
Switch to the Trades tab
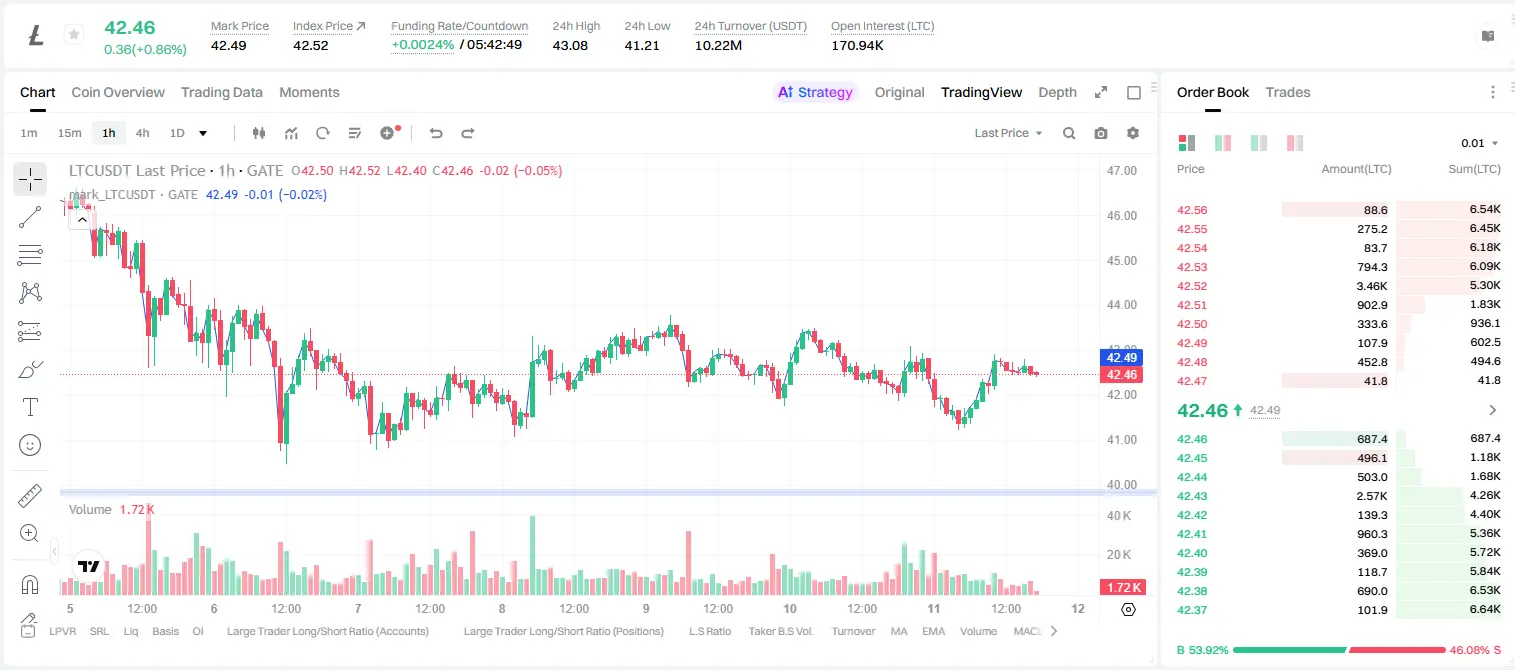(1287, 92)
